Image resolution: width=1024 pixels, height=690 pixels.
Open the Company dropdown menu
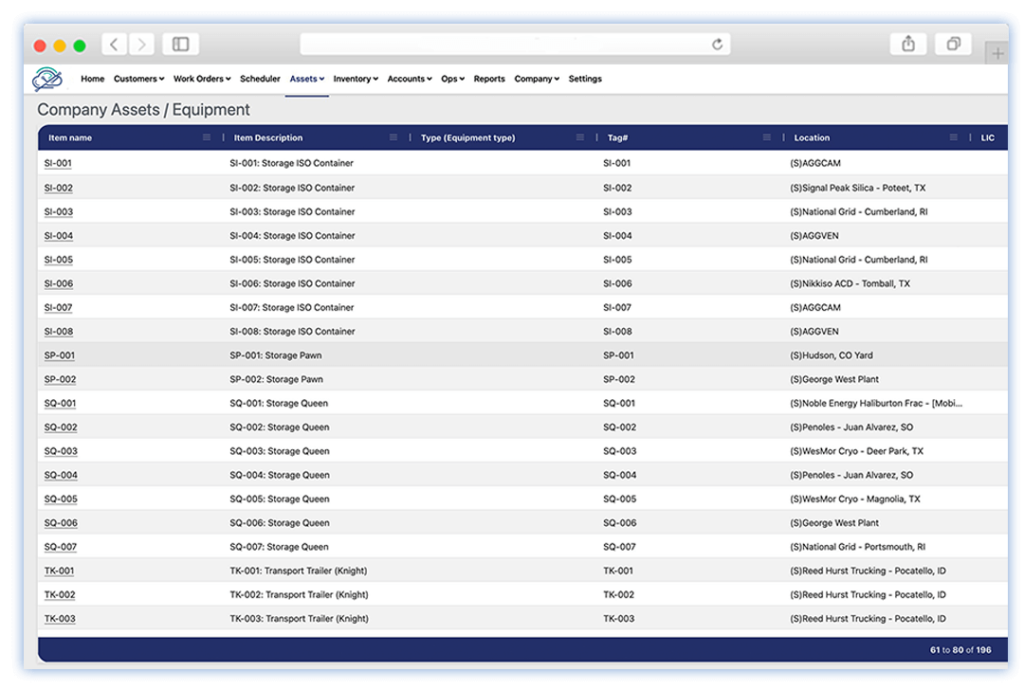[536, 78]
